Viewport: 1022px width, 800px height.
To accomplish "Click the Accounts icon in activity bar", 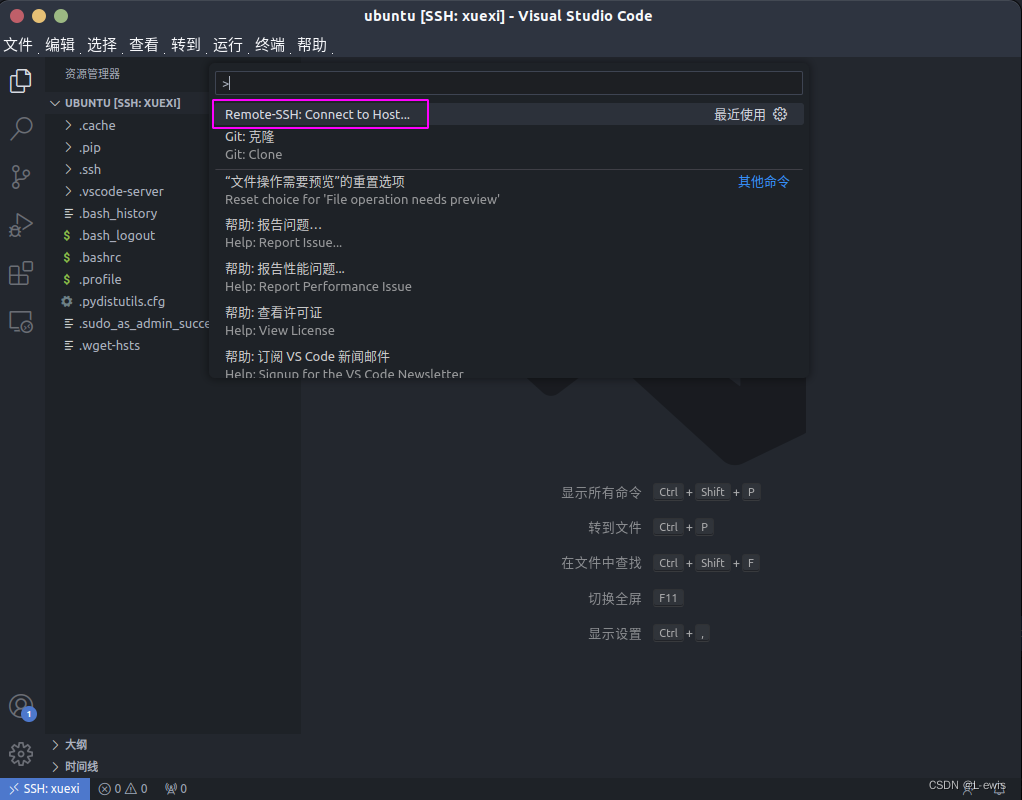I will (x=20, y=706).
